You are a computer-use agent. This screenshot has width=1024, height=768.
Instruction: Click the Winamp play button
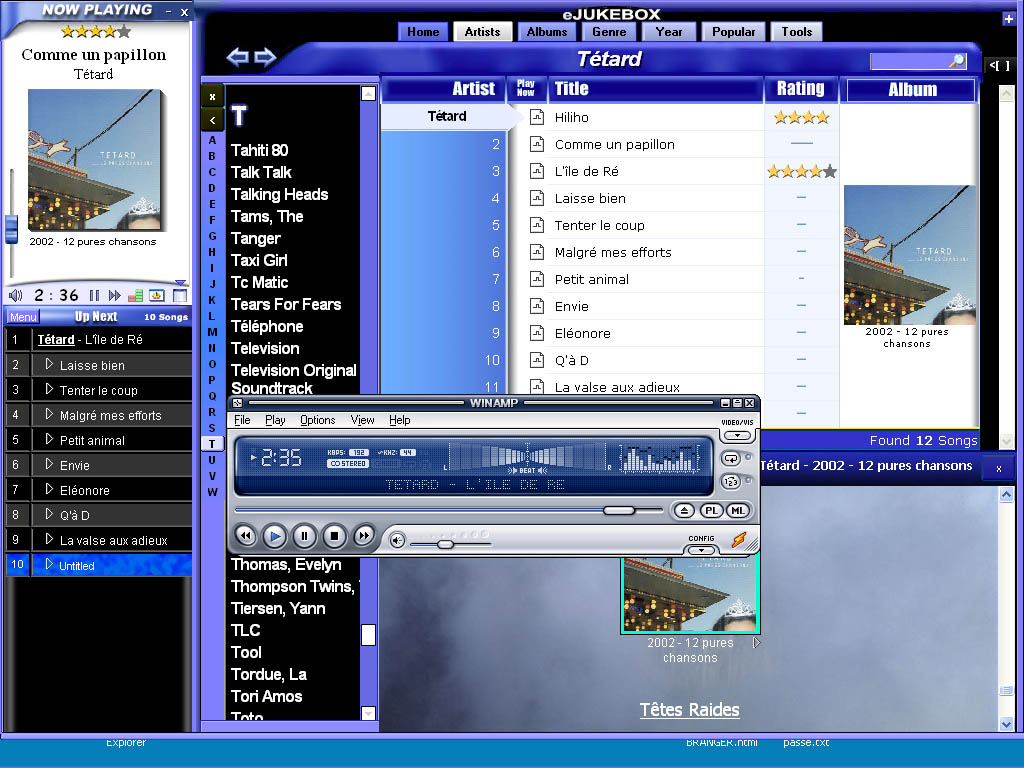275,536
